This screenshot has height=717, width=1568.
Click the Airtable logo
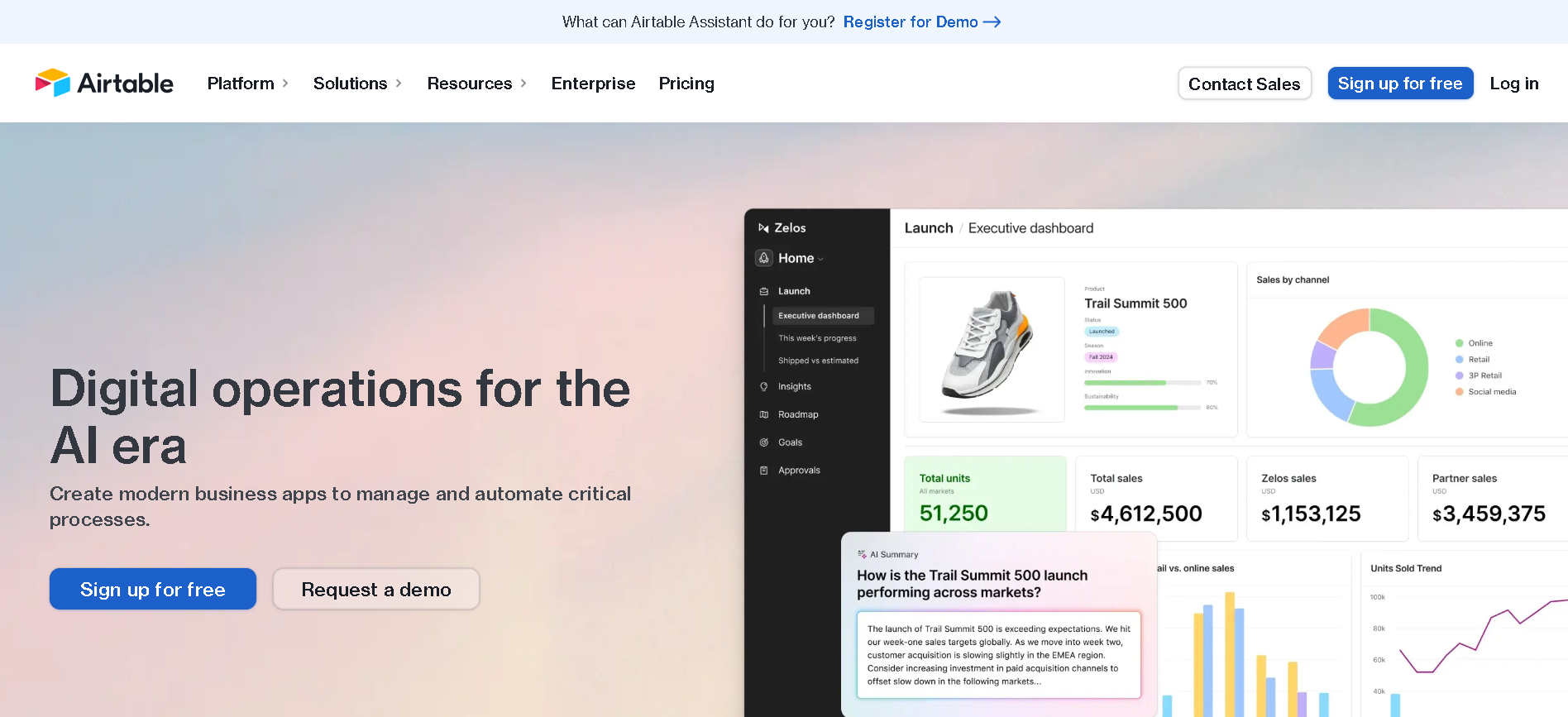[104, 83]
